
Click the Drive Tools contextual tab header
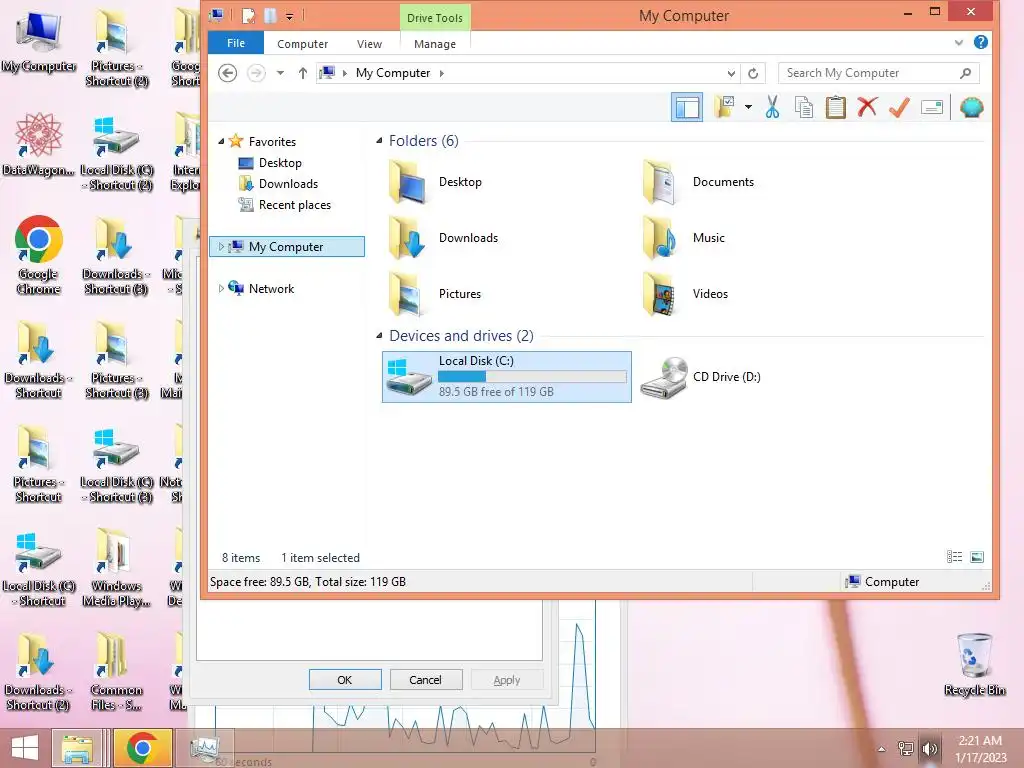pyautogui.click(x=435, y=18)
